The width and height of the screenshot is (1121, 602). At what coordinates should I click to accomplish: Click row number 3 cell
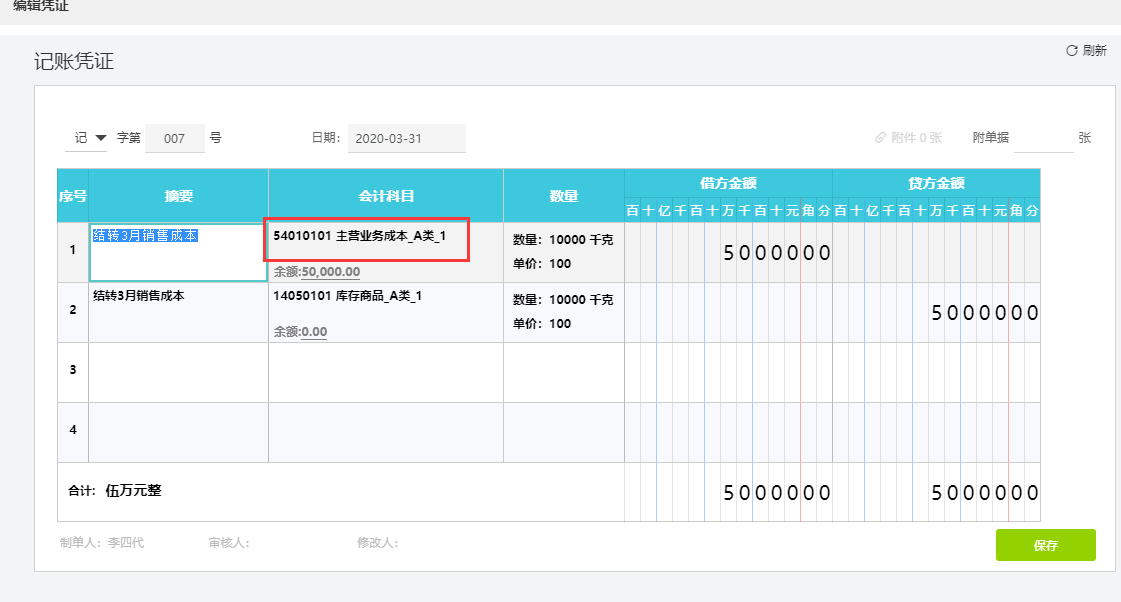pyautogui.click(x=73, y=372)
